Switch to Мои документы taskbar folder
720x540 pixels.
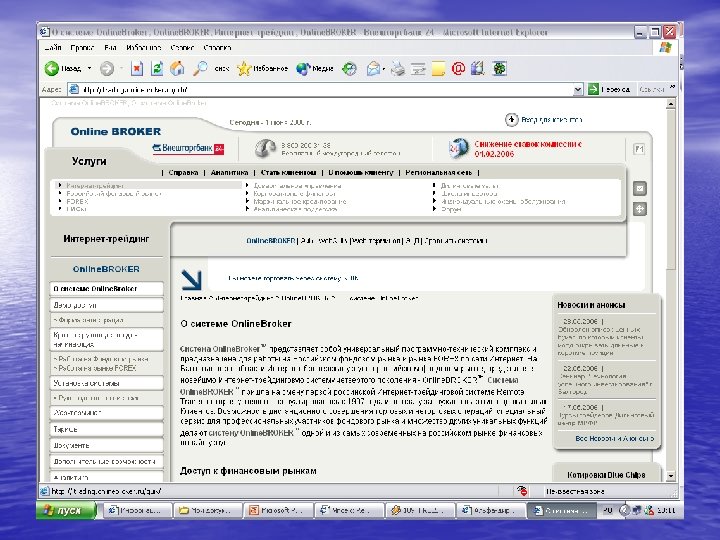coord(209,510)
